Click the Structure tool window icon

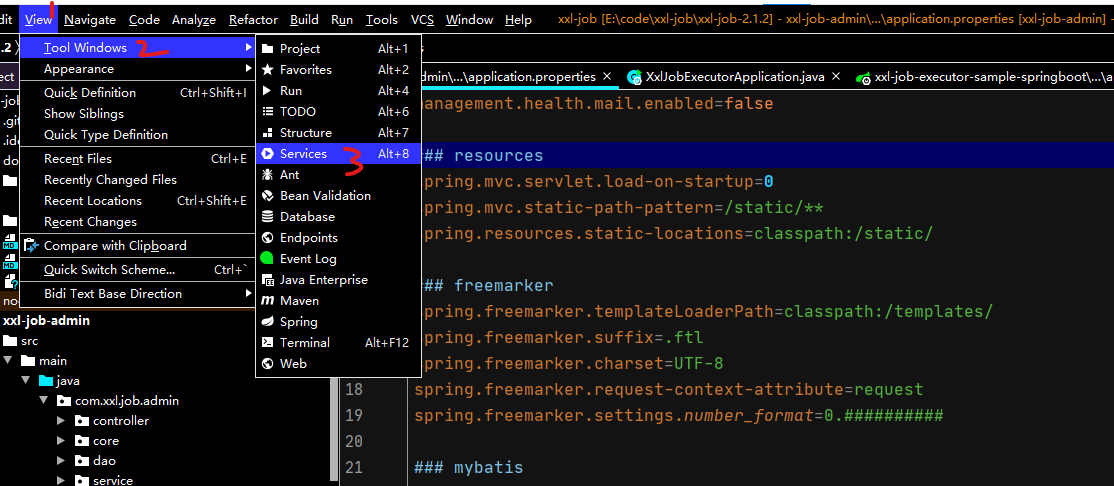(x=268, y=133)
